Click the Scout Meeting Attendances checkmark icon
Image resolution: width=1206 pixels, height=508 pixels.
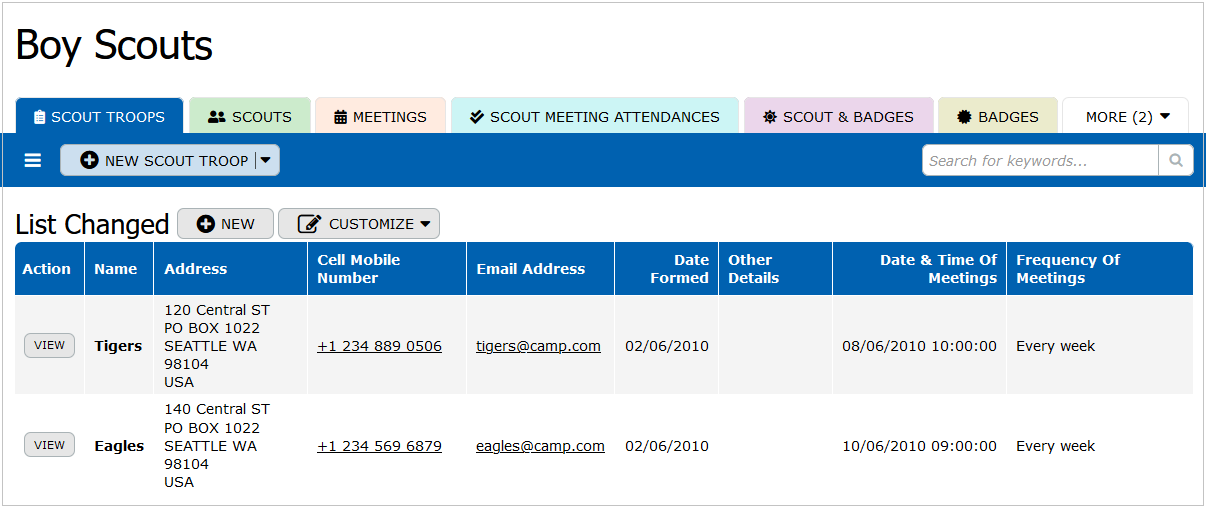[x=477, y=117]
